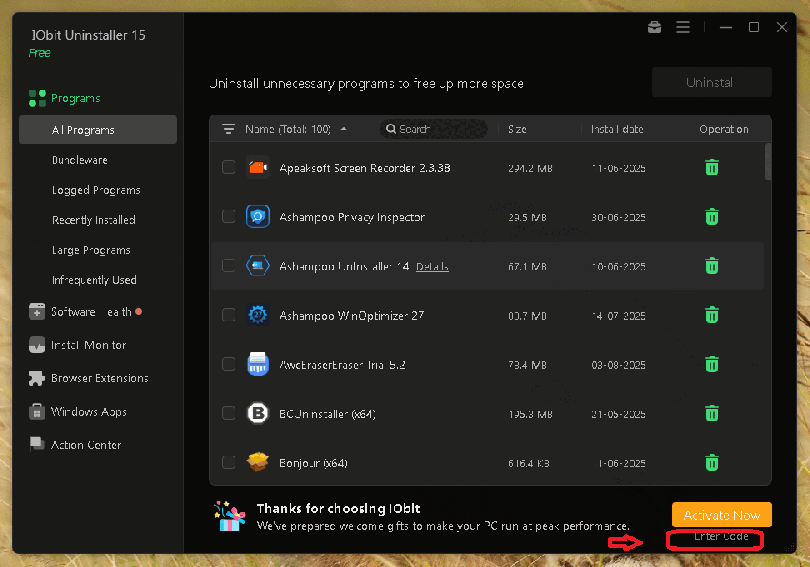Screen dimensions: 810x567
Task: Check the Apeaksoft Screen Recorder checkbox
Action: [228, 167]
